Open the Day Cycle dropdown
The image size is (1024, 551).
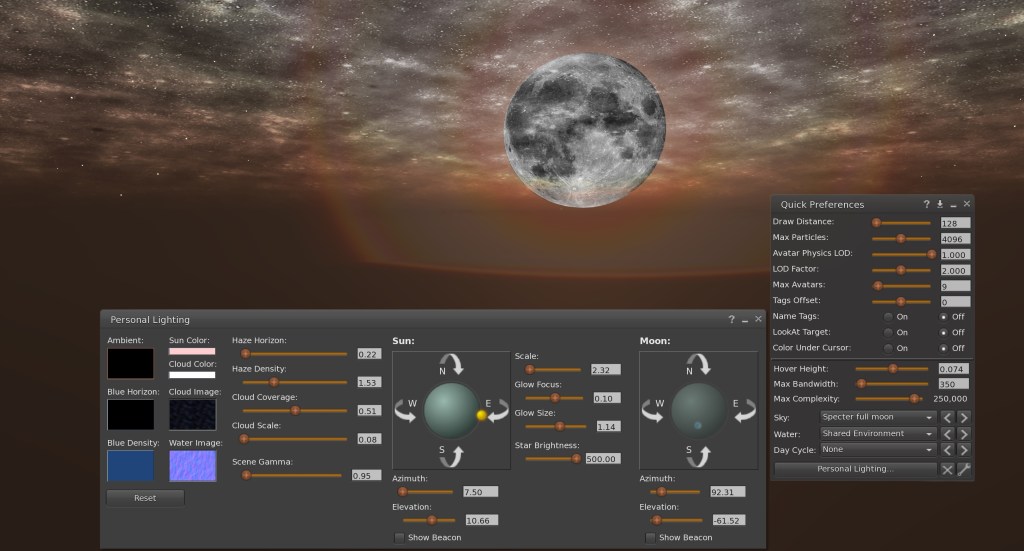click(877, 450)
